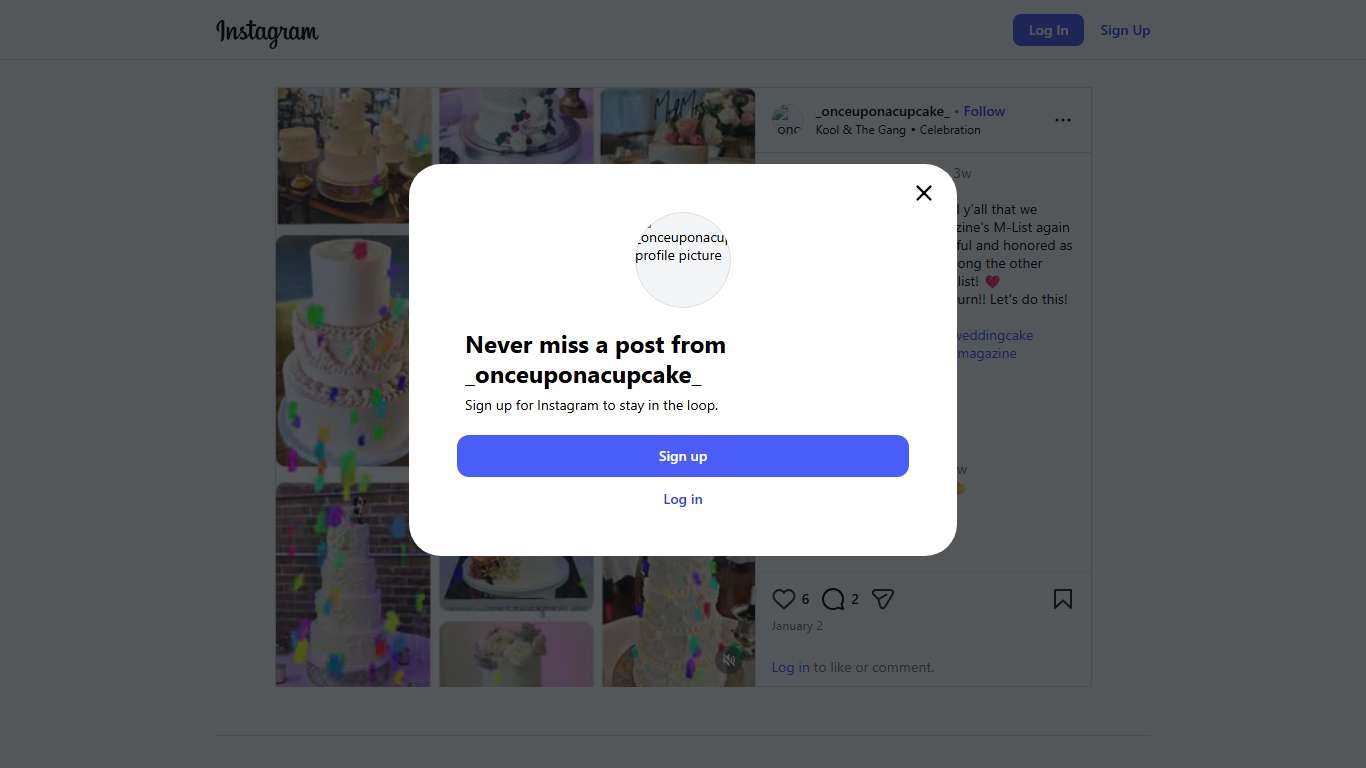
Task: Open the _onceuponacupcake_ username in post header
Action: pyautogui.click(x=882, y=111)
